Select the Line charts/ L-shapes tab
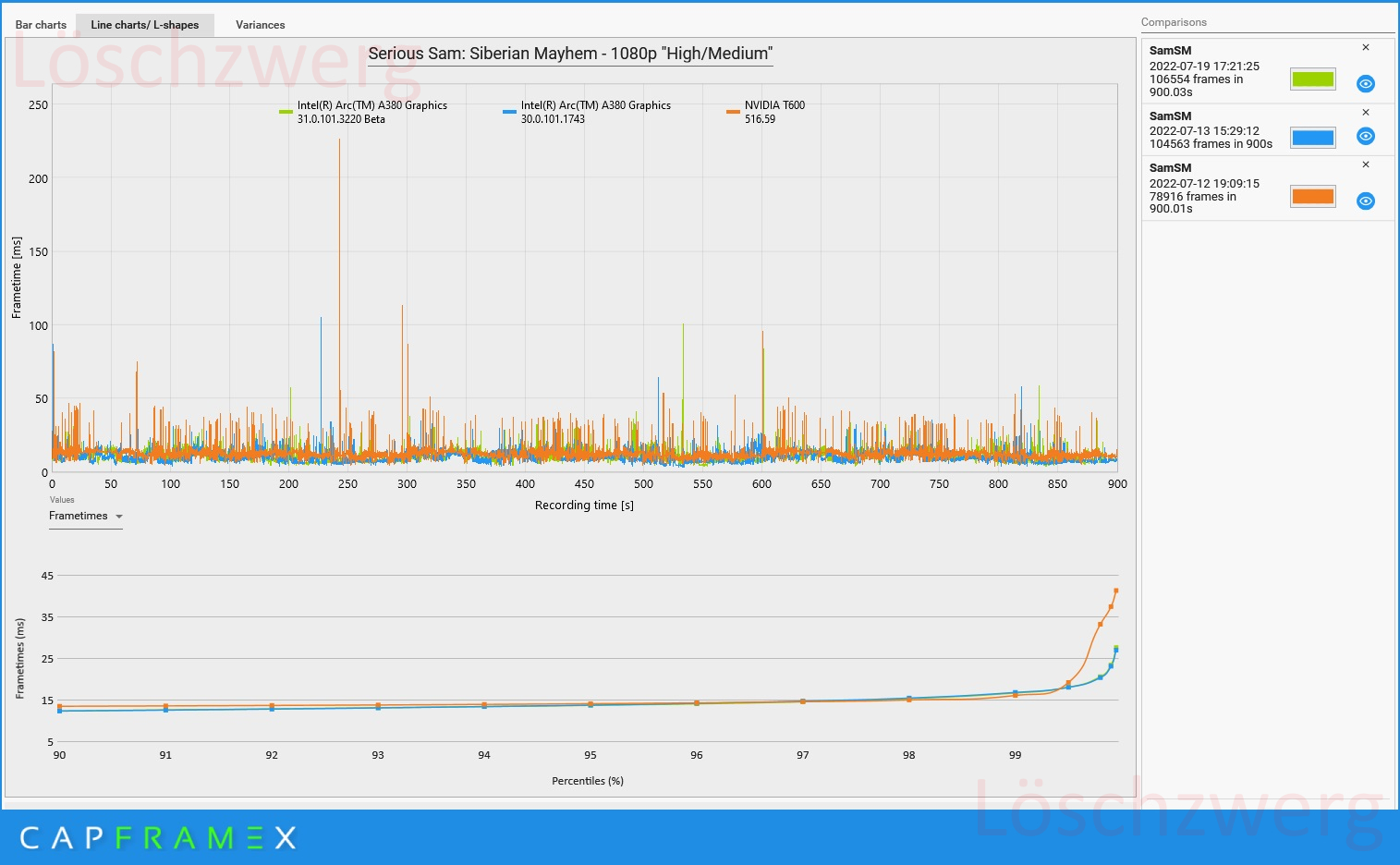This screenshot has height=865, width=1400. coord(144,25)
